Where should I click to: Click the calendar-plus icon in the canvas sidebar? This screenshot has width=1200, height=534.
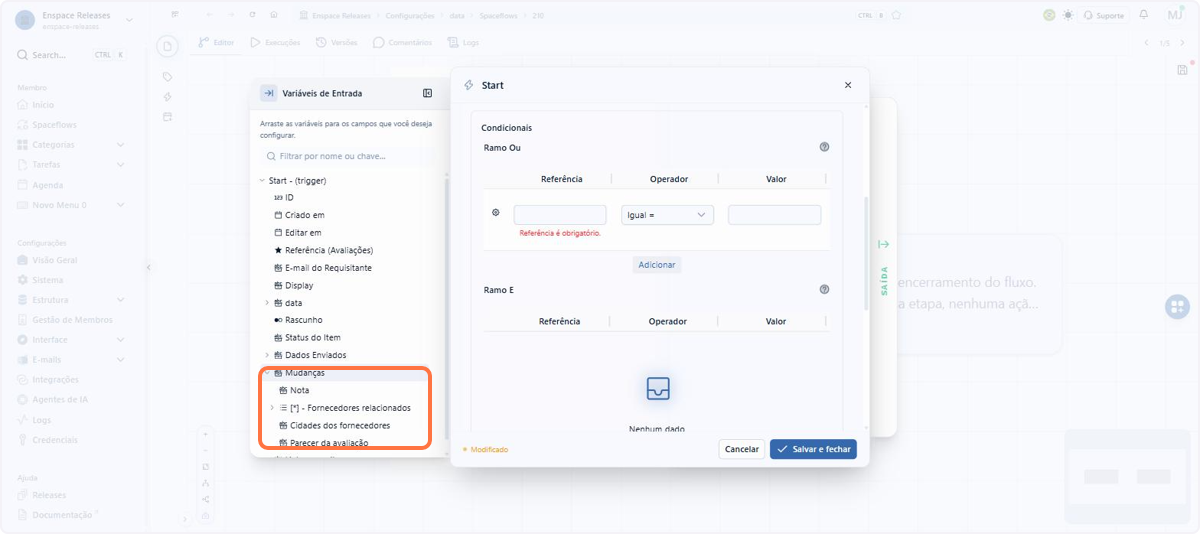[x=168, y=116]
